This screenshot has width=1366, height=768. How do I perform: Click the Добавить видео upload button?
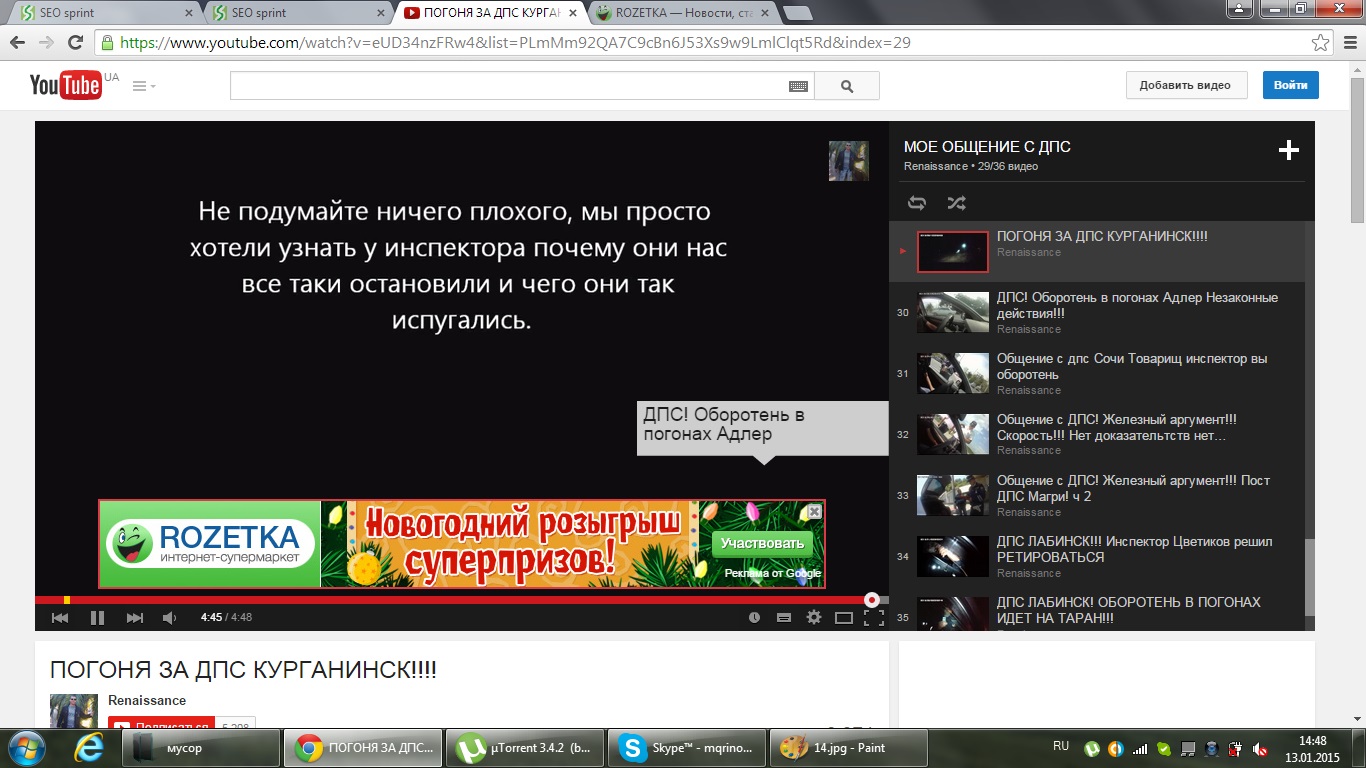[1186, 85]
